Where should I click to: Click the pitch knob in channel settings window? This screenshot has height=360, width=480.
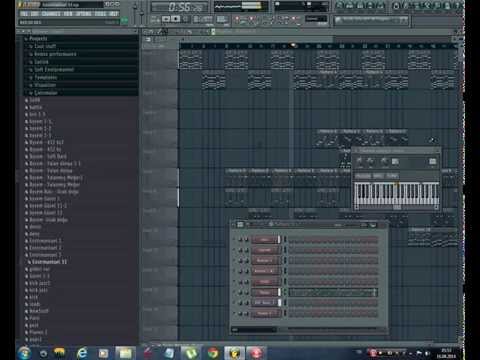pos(384,161)
